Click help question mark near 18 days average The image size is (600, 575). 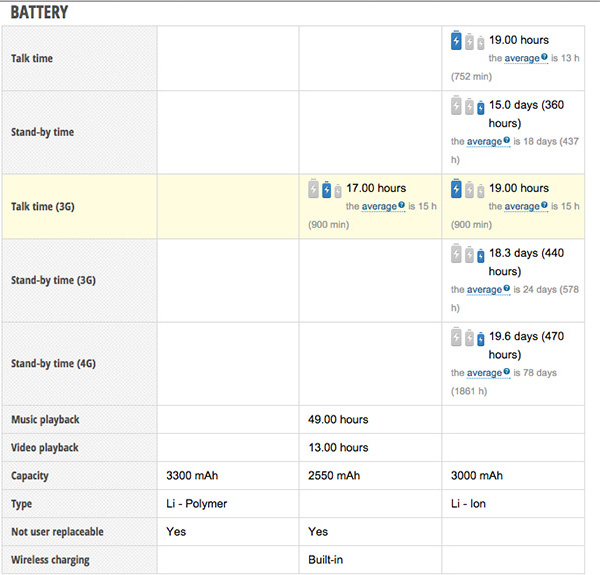click(506, 142)
